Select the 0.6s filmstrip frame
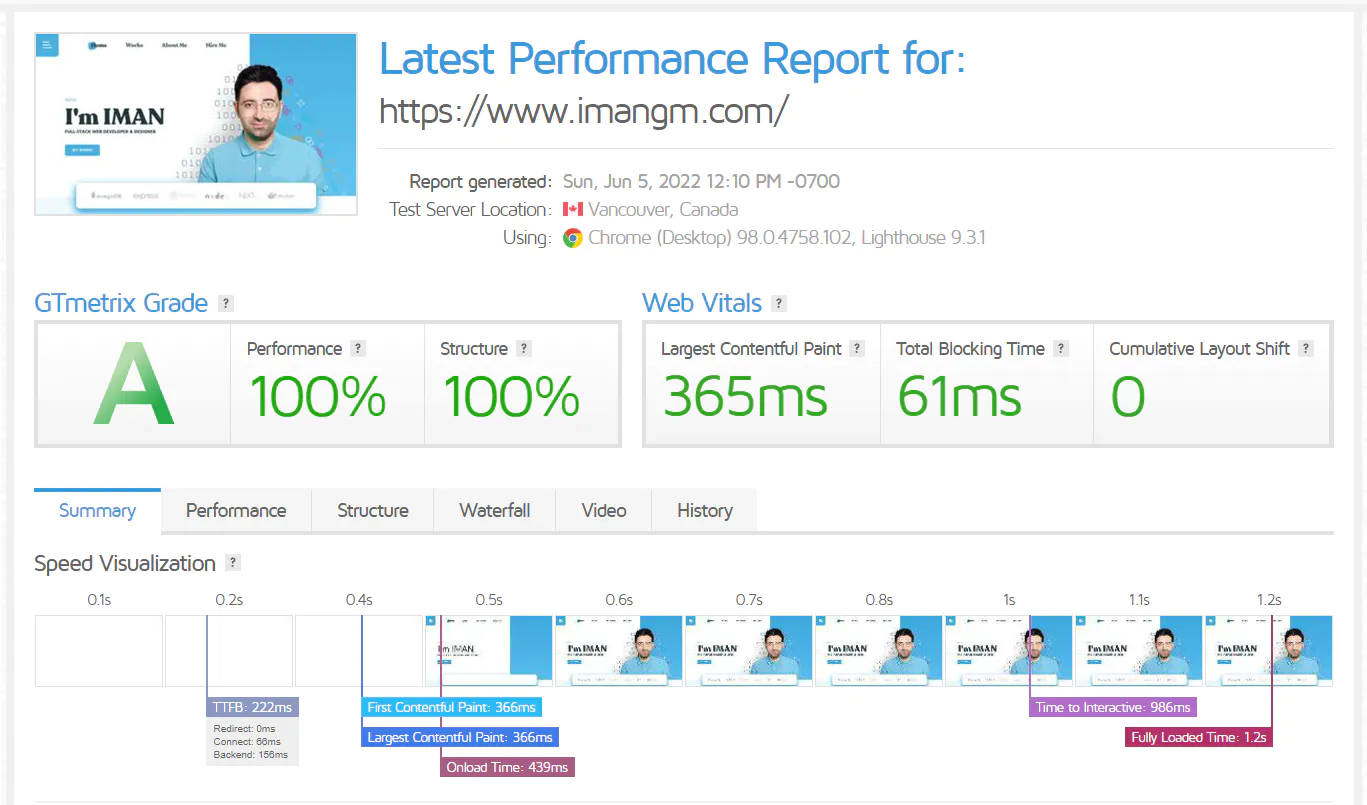 click(618, 651)
